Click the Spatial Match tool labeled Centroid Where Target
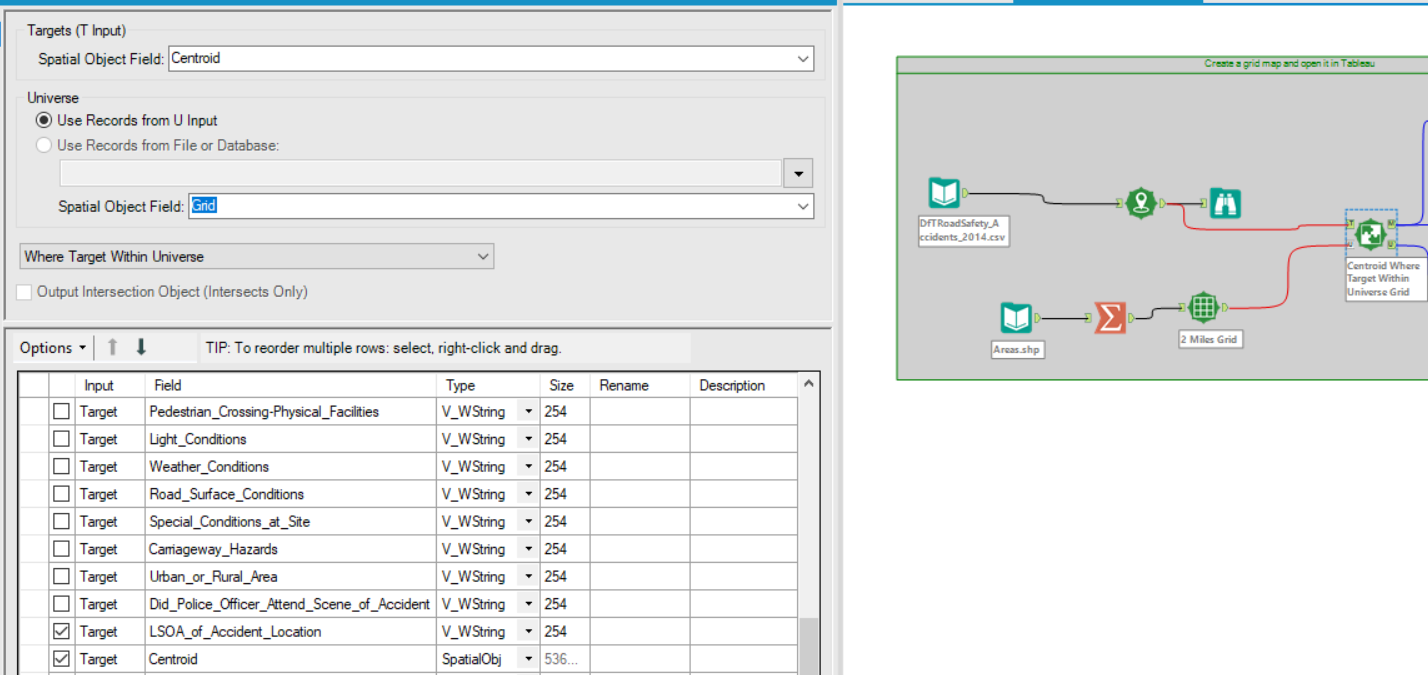Image resolution: width=1428 pixels, height=675 pixels. 1371,234
